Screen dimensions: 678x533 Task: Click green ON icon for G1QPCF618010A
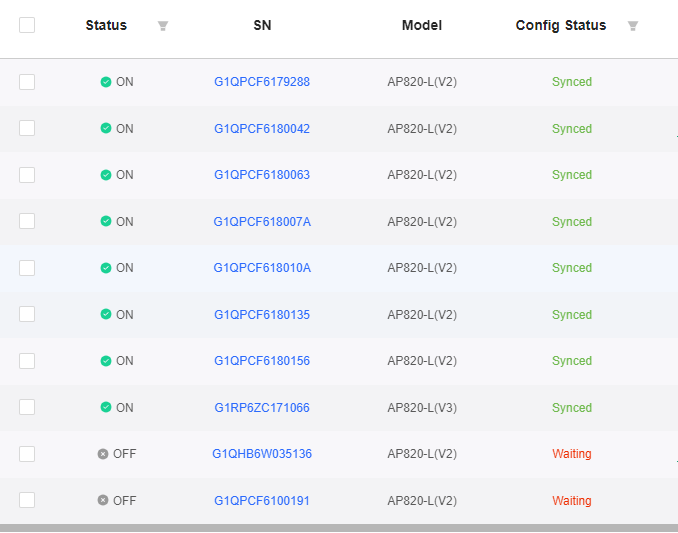[106, 268]
